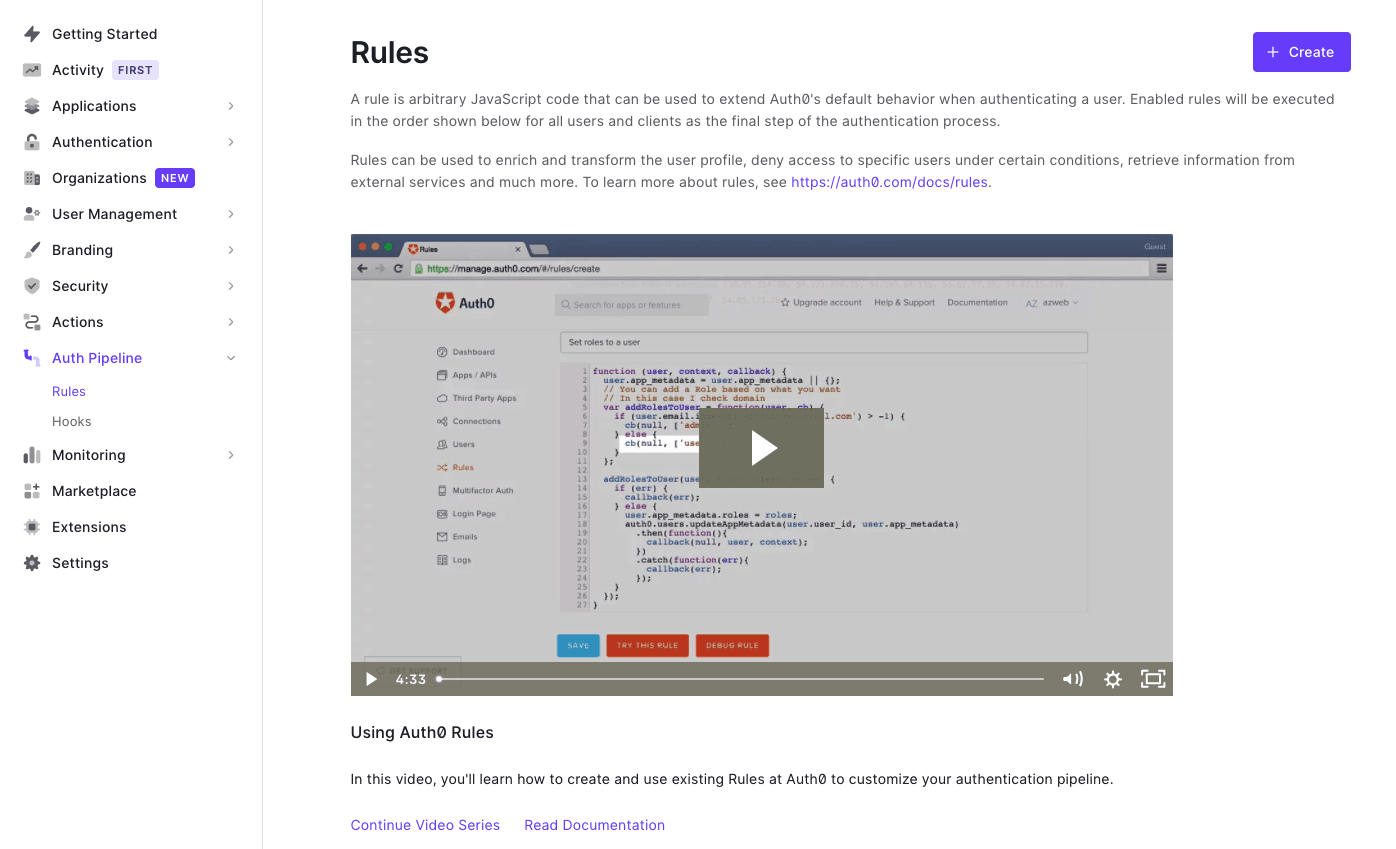Viewport: 1396px width, 849px height.
Task: Expand the Actions chevron
Action: (231, 322)
